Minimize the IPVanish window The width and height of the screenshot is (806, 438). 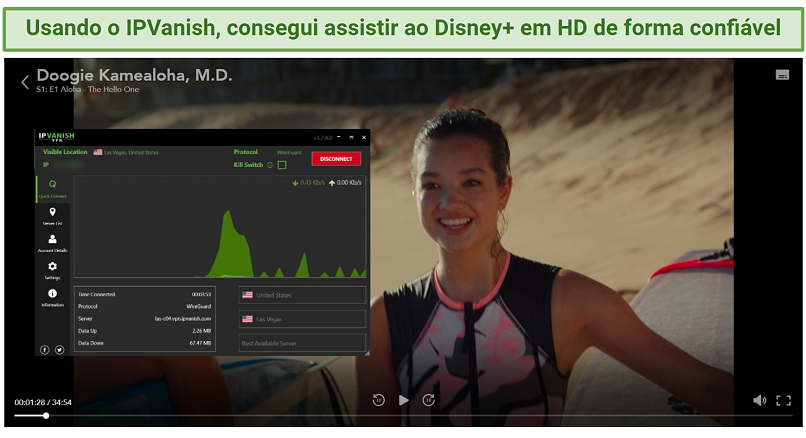tap(339, 137)
